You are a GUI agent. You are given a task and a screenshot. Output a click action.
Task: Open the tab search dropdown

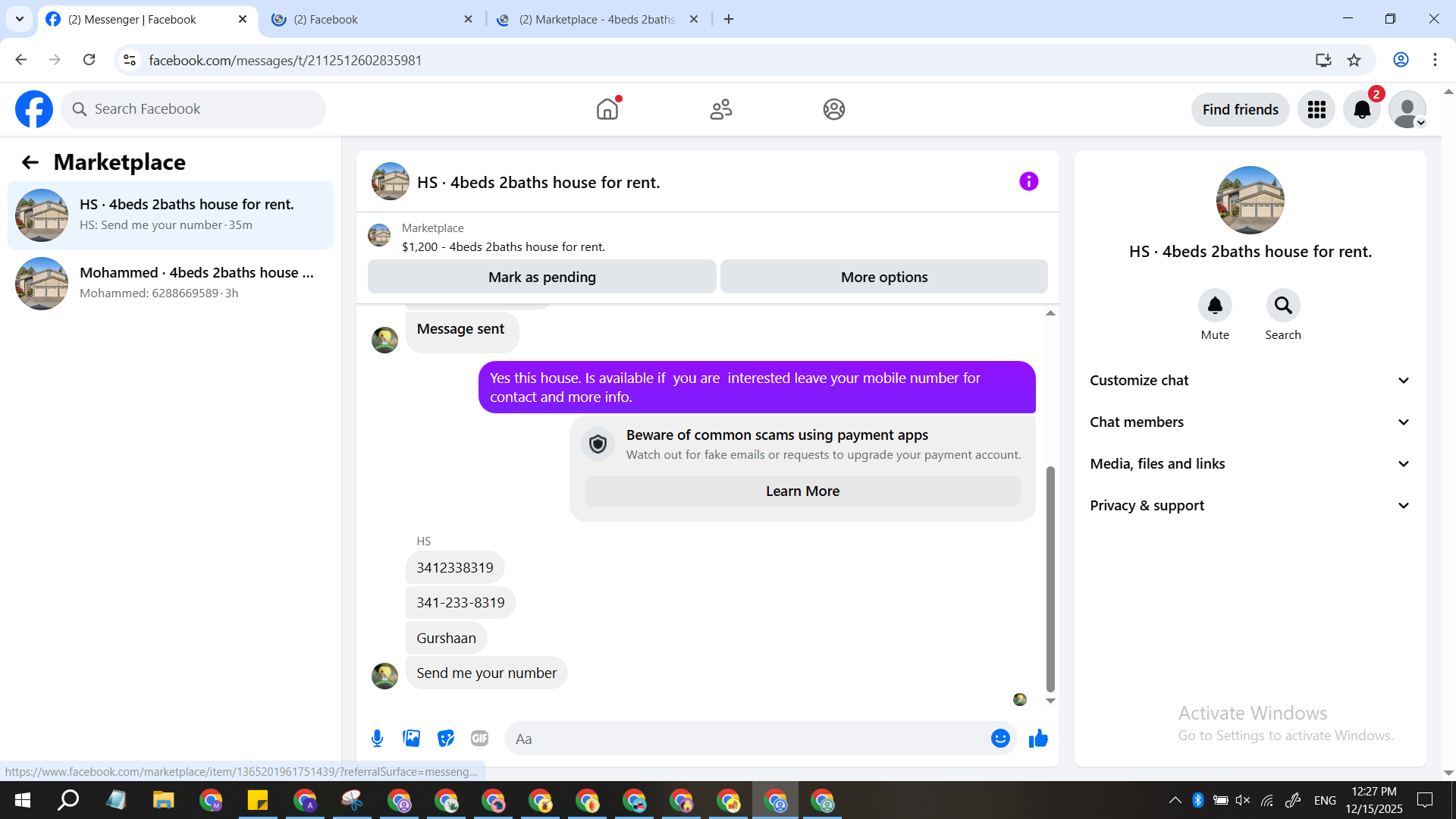click(x=20, y=19)
